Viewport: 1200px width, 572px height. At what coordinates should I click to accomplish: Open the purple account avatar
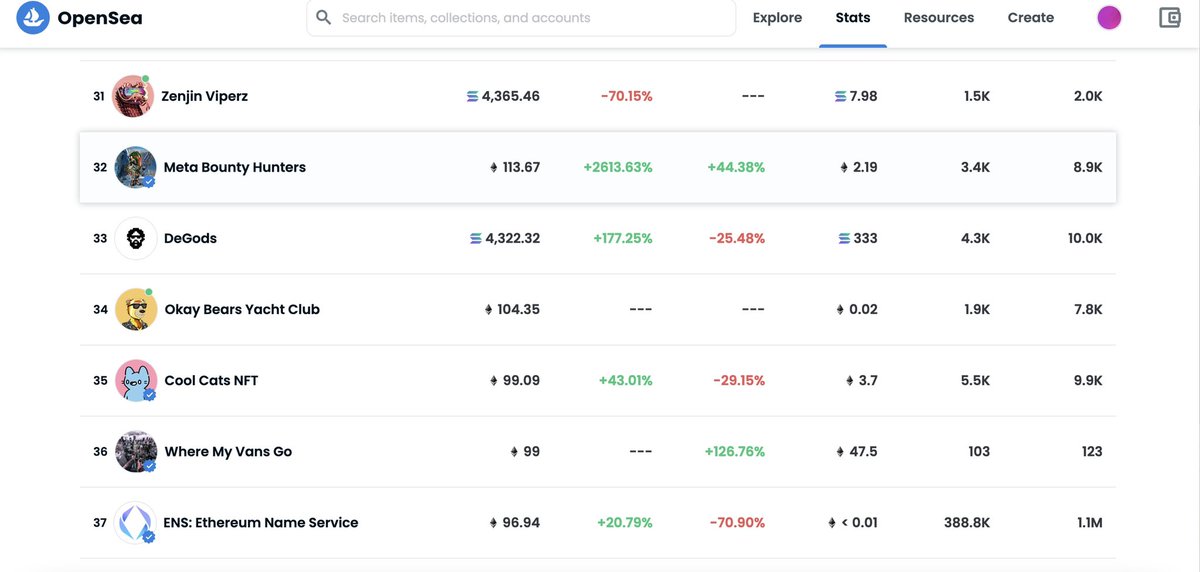pos(1109,18)
